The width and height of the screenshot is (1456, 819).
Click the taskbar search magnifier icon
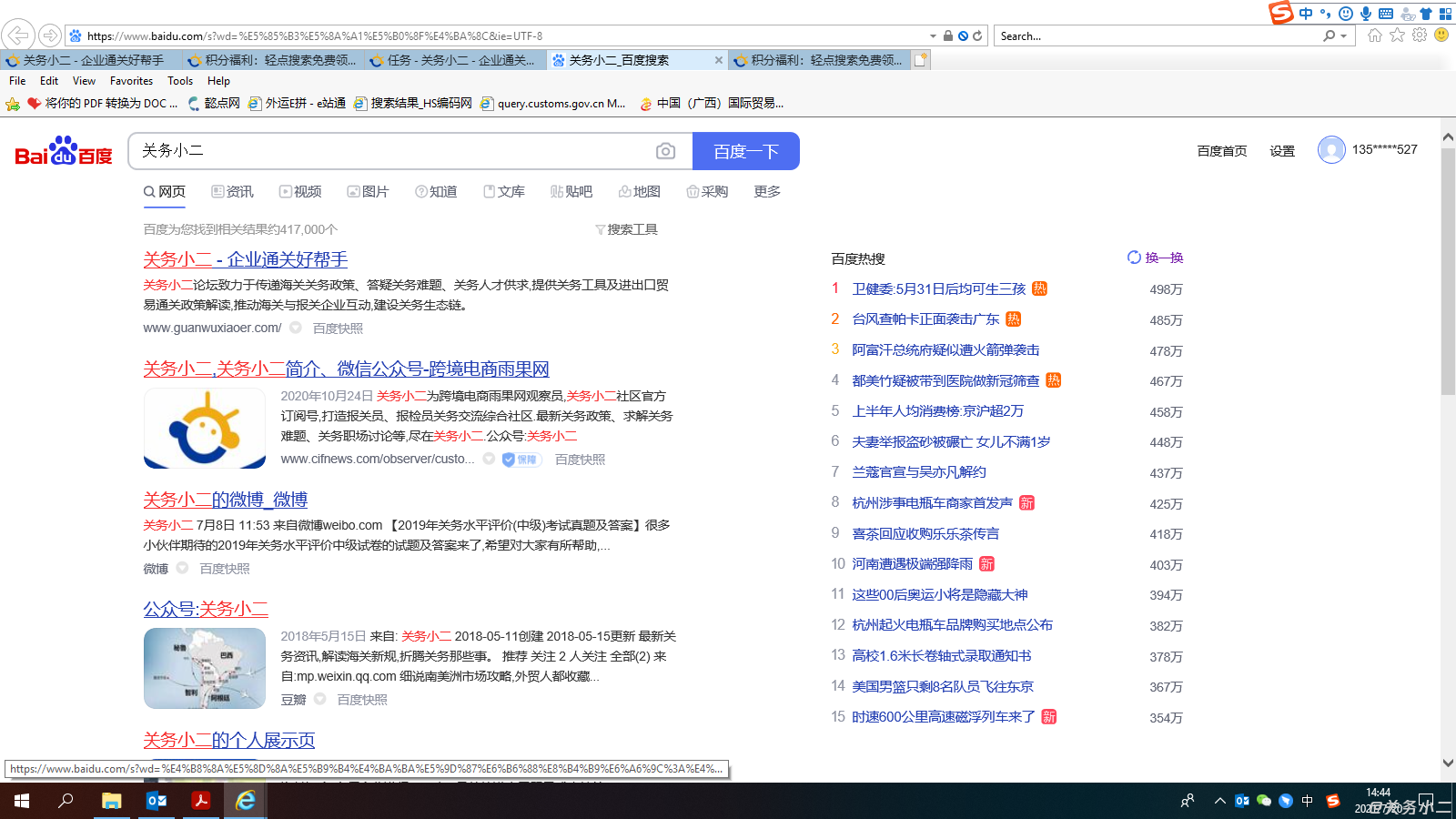coord(66,801)
